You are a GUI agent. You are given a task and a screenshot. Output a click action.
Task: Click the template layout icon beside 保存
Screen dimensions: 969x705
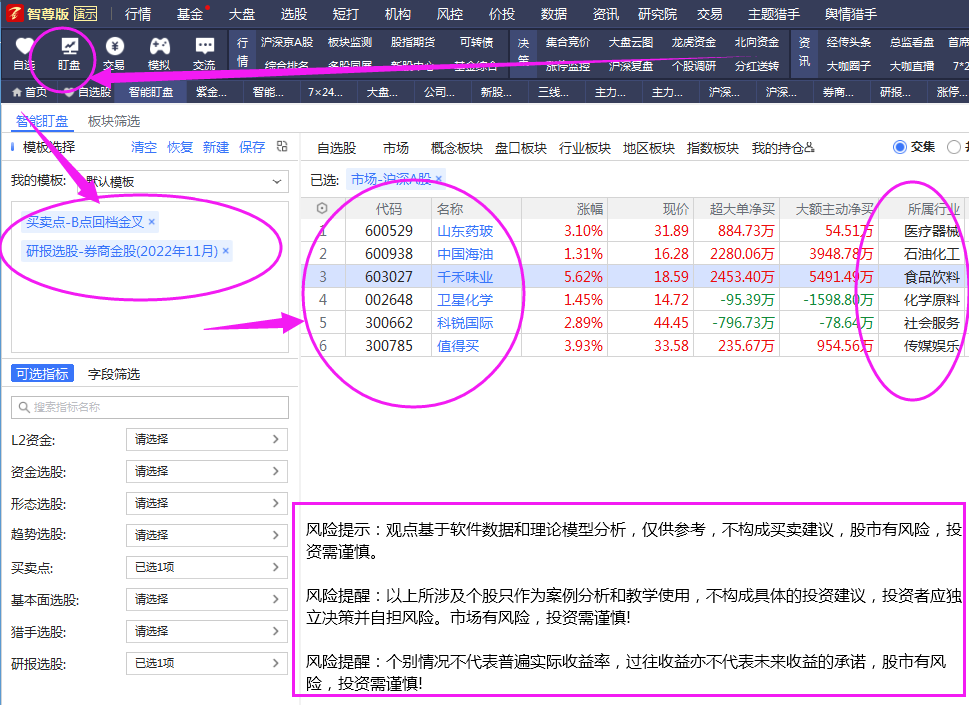click(282, 146)
